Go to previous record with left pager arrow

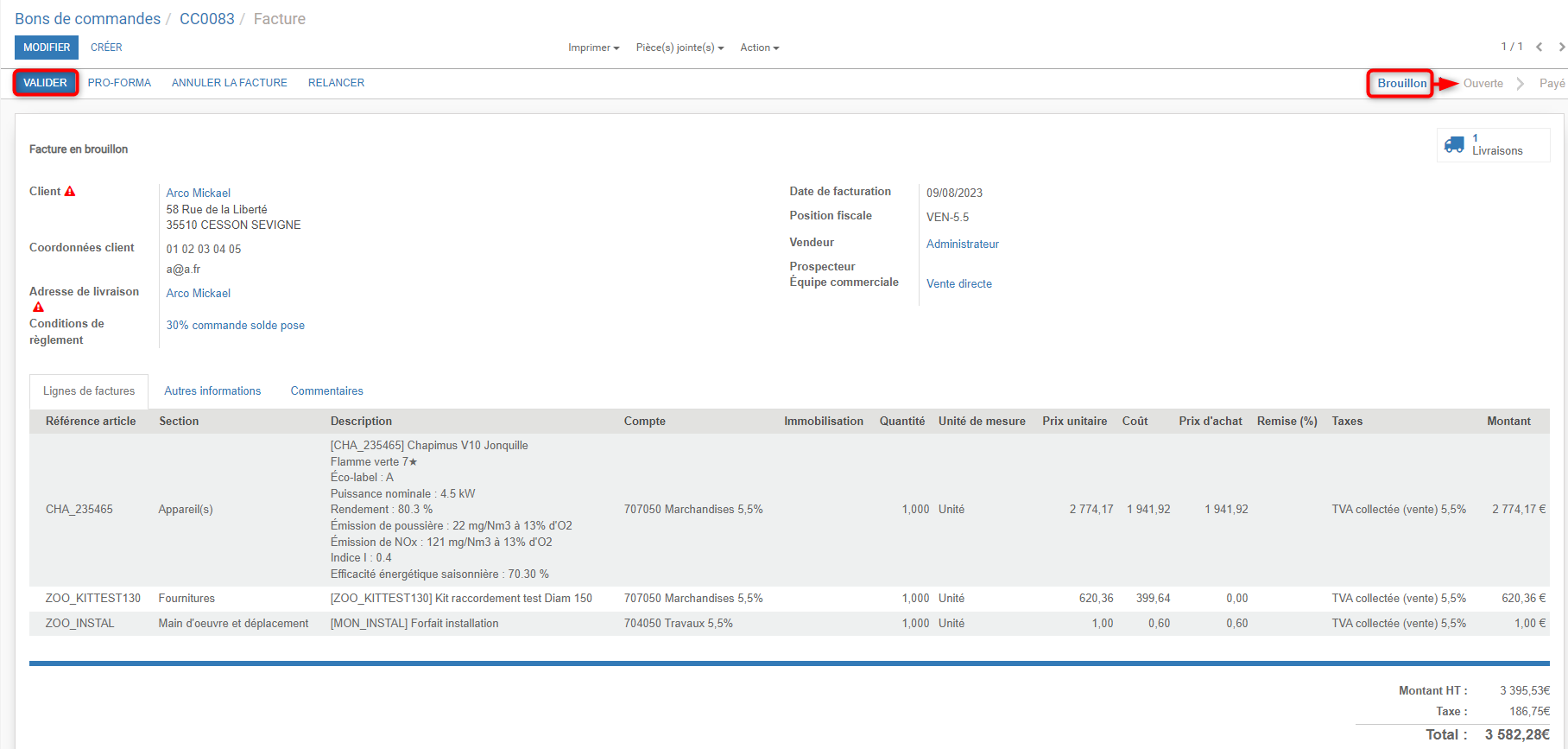1539,47
